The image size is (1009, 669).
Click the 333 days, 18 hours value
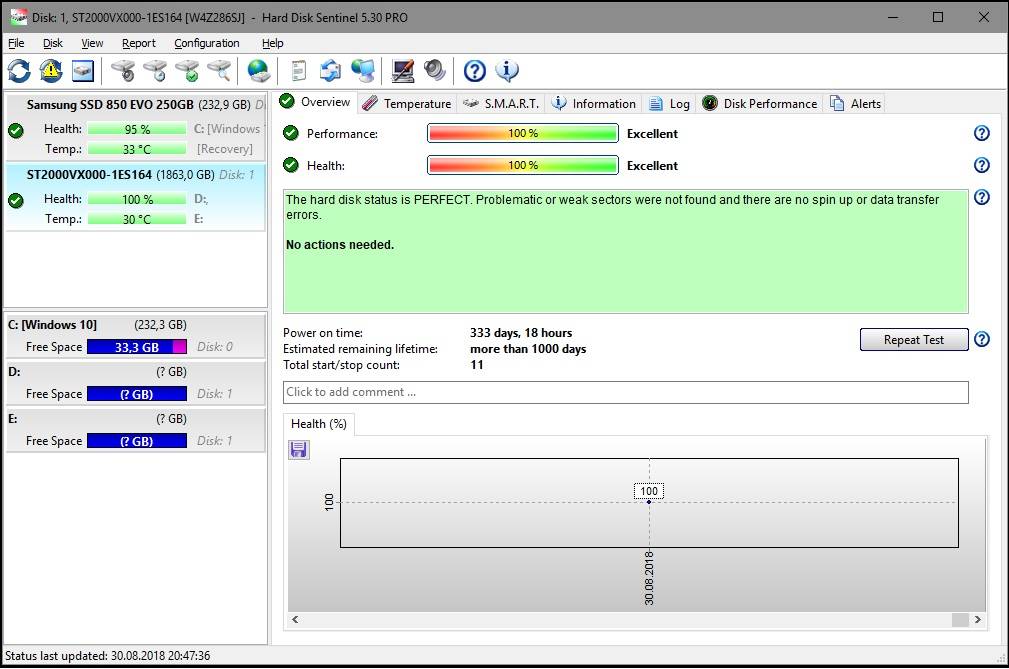pos(521,333)
